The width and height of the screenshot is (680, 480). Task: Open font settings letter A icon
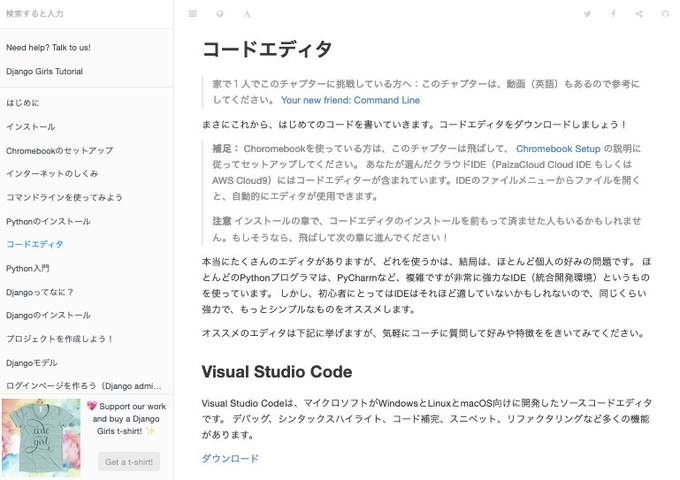pyautogui.click(x=247, y=14)
